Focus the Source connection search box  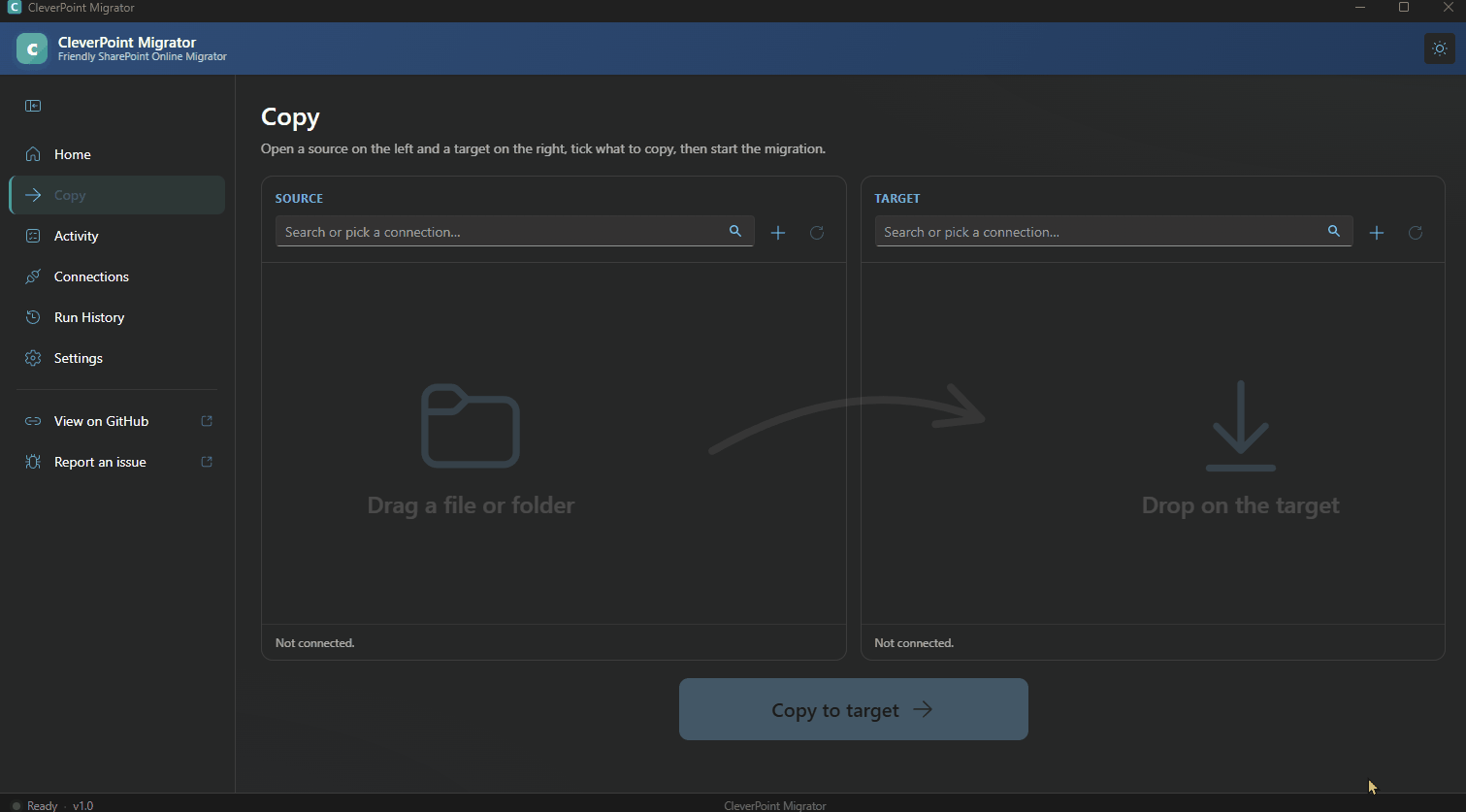pos(514,232)
